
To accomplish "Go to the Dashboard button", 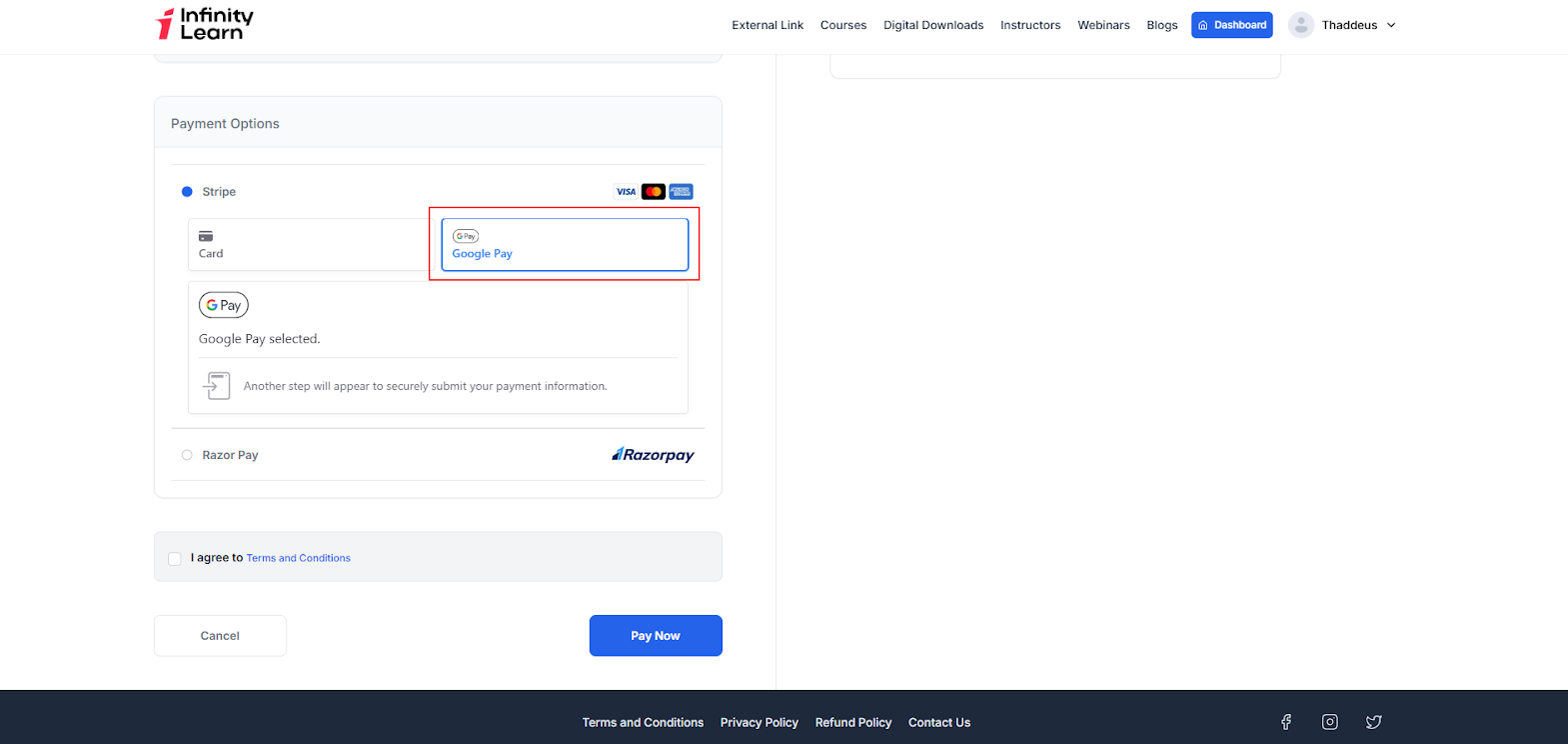I will coord(1231,25).
